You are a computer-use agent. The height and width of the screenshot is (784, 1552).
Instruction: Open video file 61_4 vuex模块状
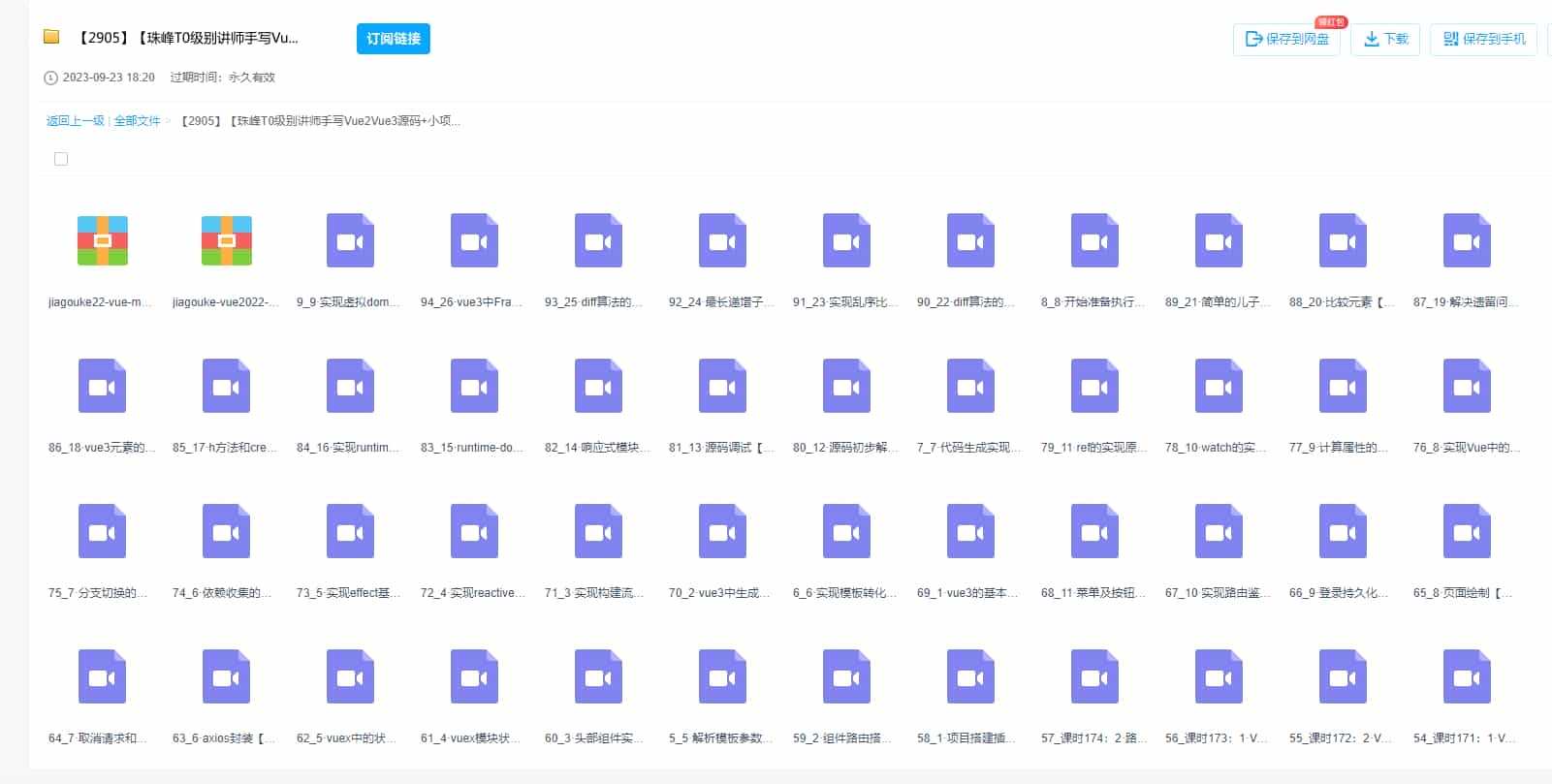tap(475, 676)
